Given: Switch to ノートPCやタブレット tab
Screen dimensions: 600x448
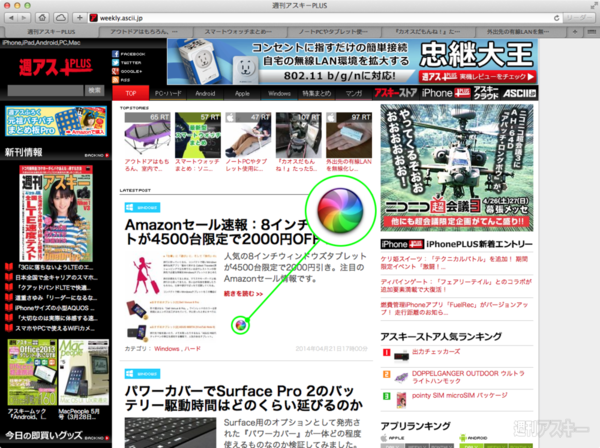Looking at the screenshot, I should [334, 32].
